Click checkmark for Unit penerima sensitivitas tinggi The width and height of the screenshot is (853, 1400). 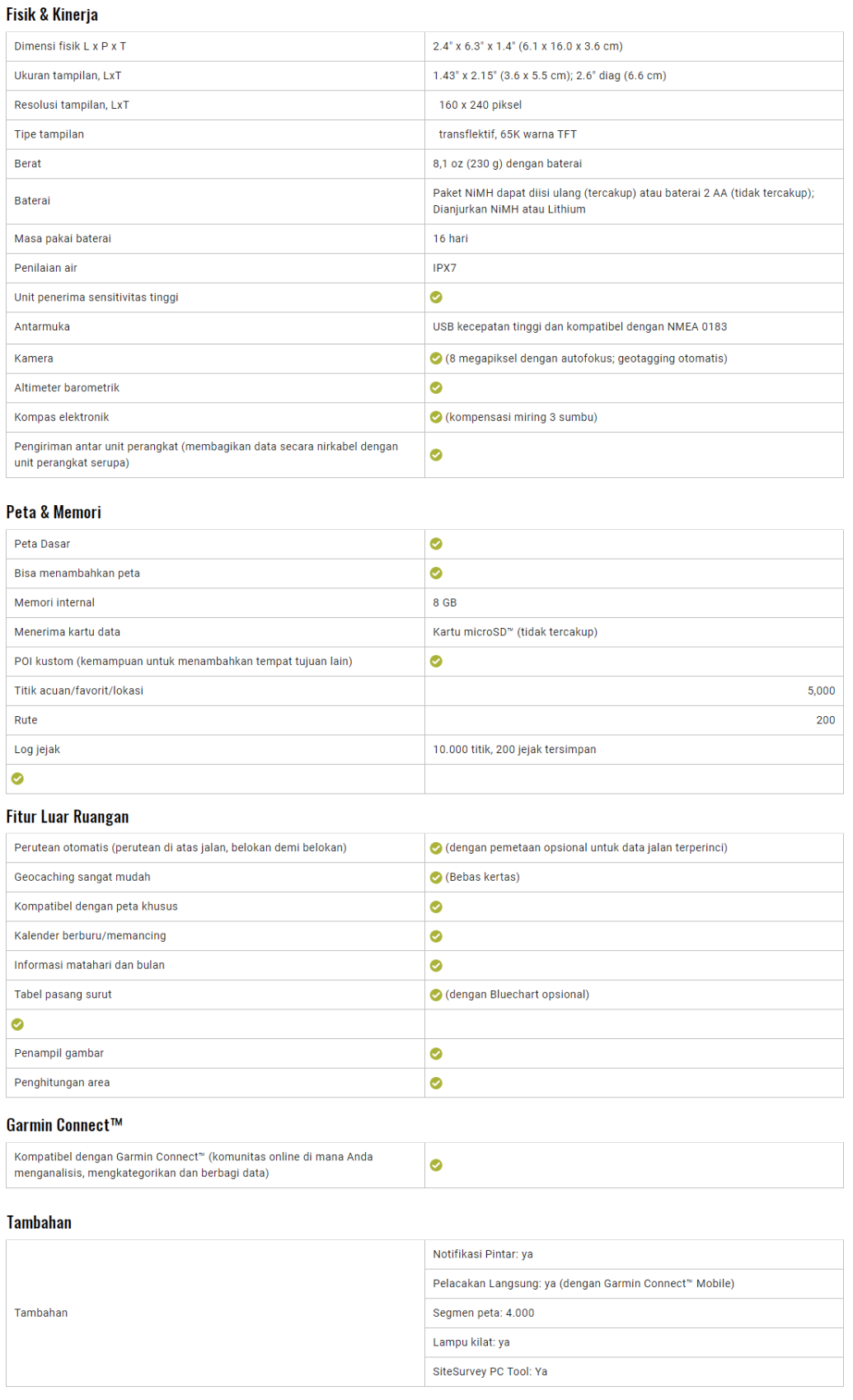(436, 297)
